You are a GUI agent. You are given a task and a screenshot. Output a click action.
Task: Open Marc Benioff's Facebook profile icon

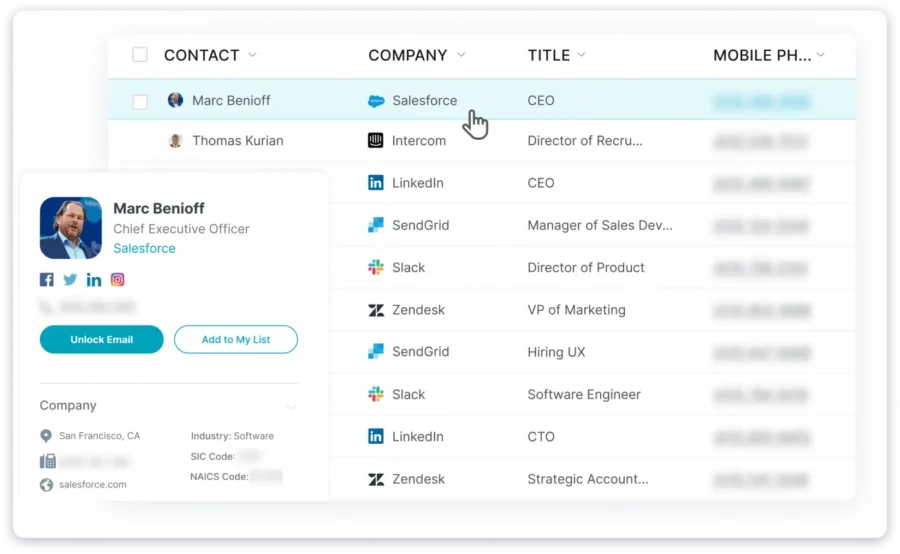[46, 280]
